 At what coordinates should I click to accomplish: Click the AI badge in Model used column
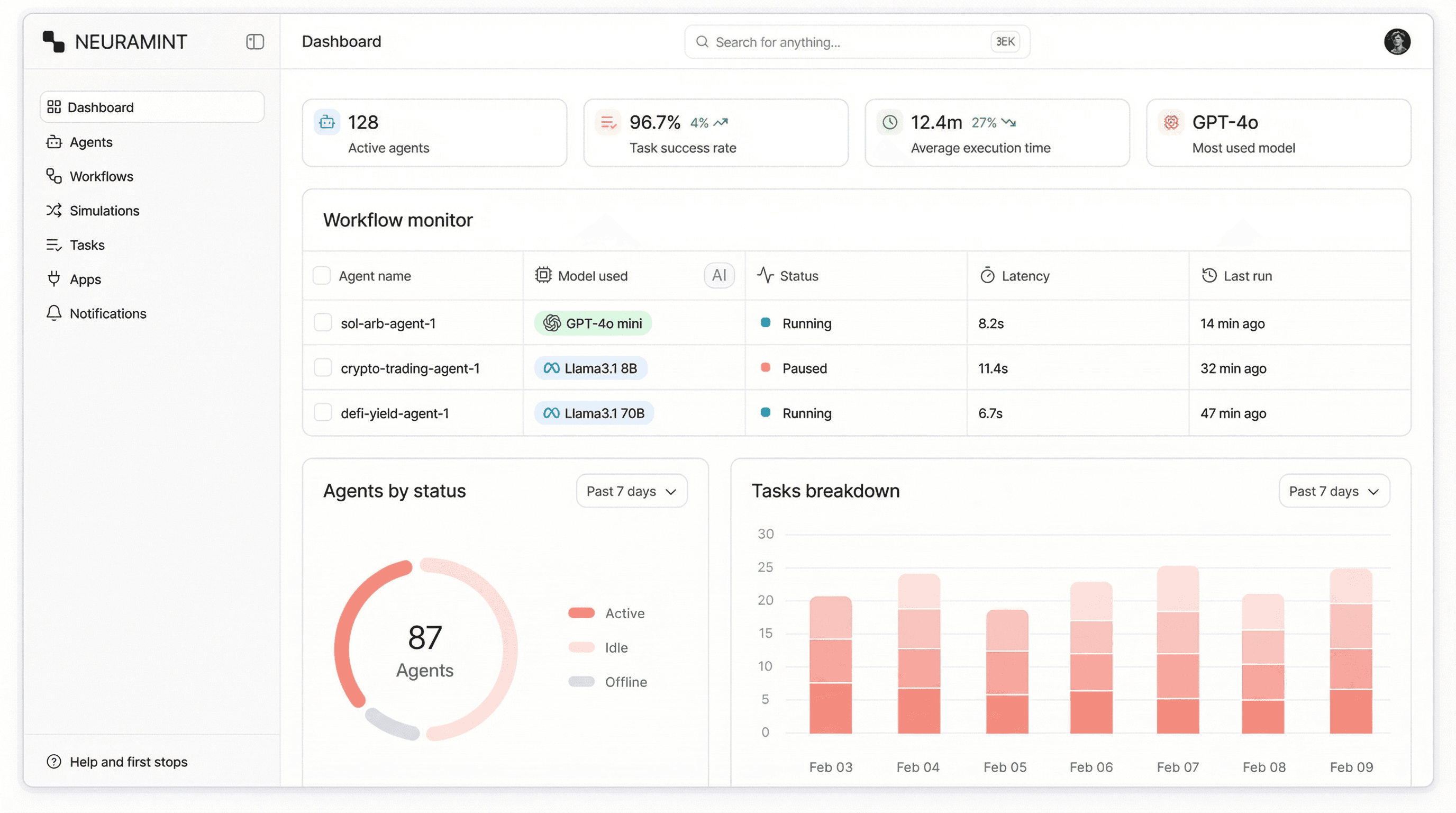[718, 275]
